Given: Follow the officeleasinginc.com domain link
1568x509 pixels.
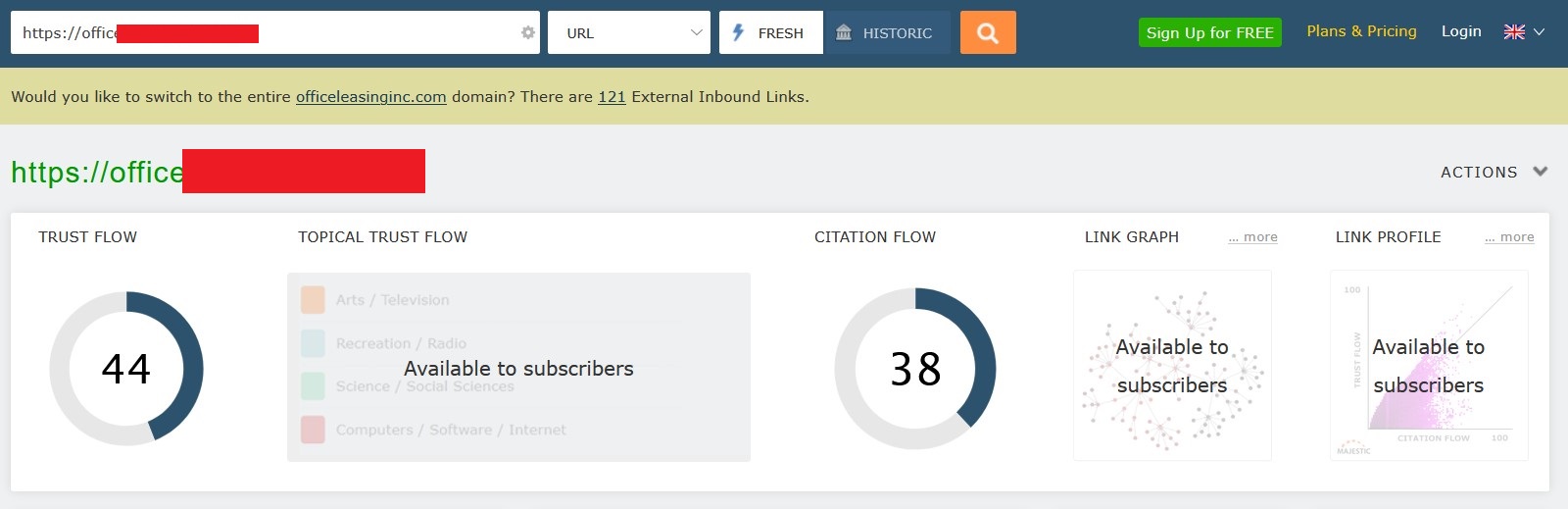Looking at the screenshot, I should (x=370, y=97).
